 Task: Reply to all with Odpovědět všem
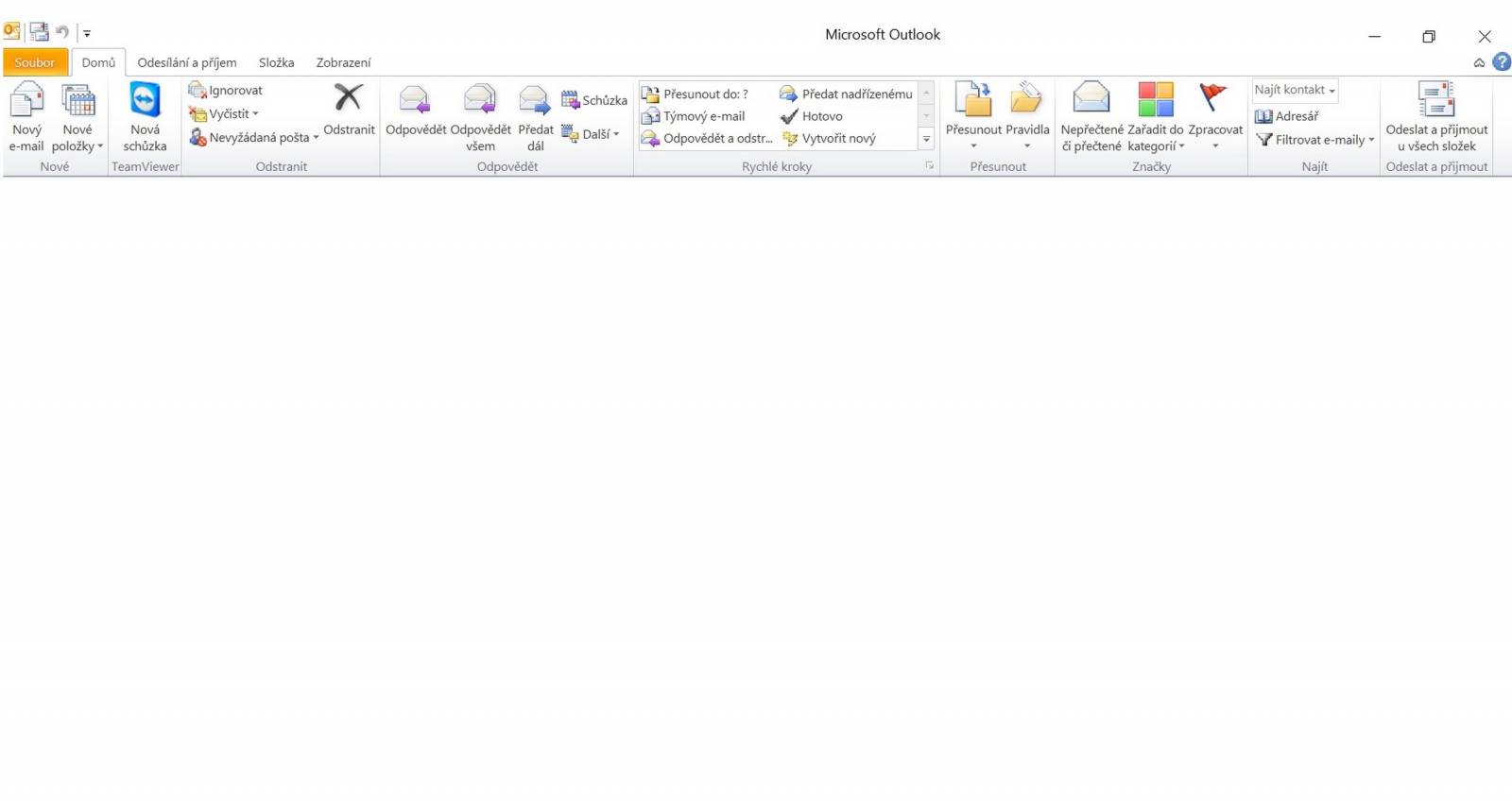(x=480, y=117)
